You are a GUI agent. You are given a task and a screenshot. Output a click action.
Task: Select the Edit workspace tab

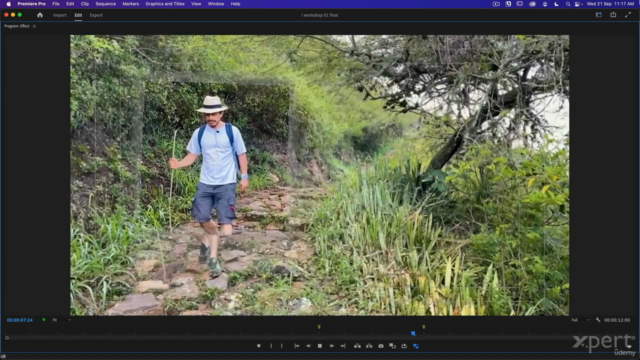point(78,15)
